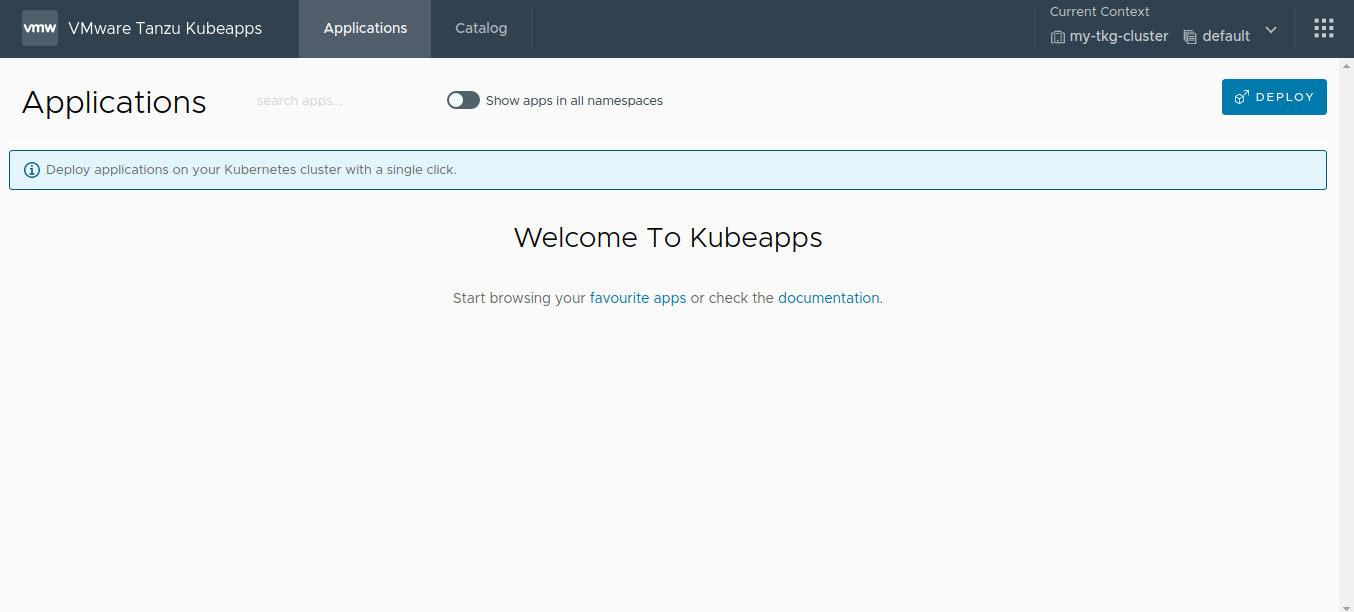This screenshot has height=612, width=1354.
Task: Click the deploy applications info banner
Action: point(668,169)
